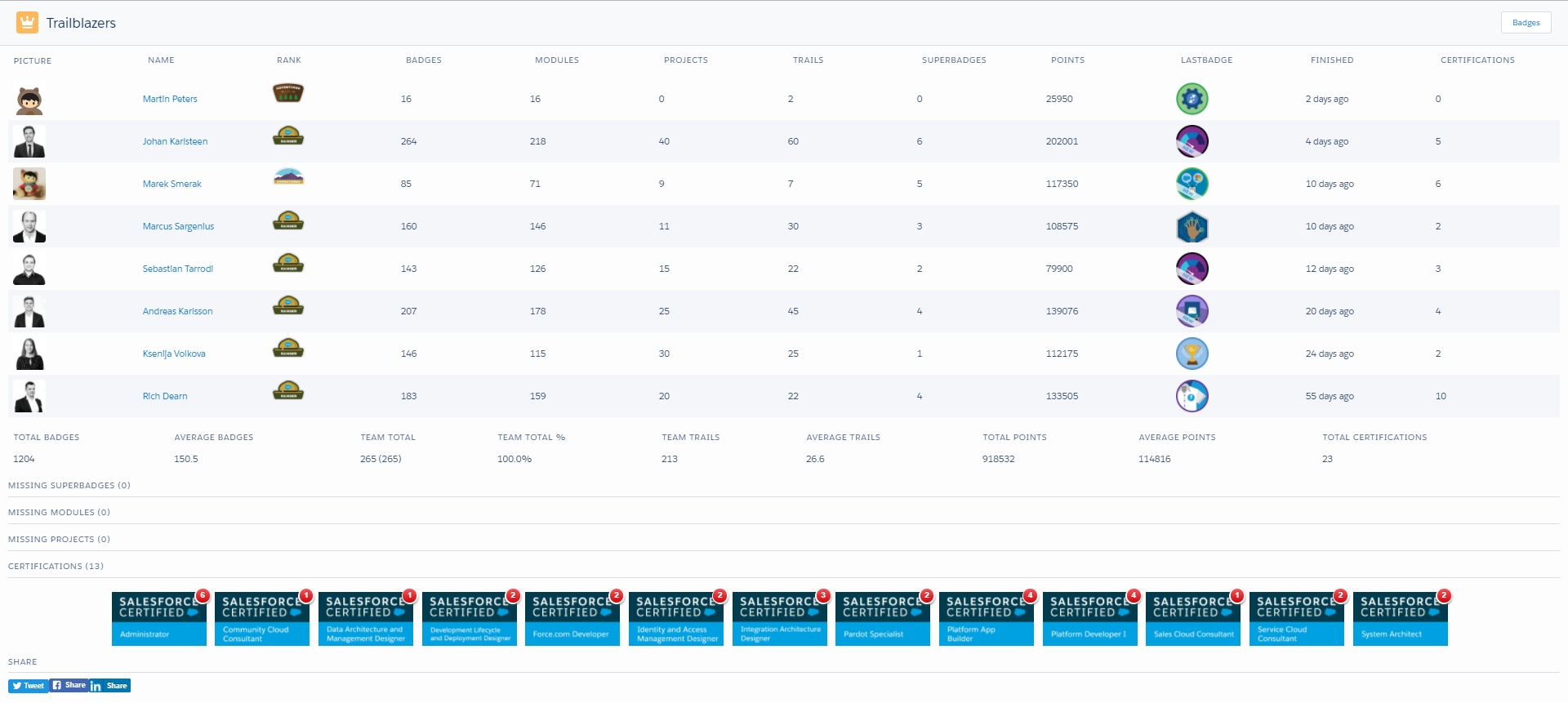
Task: Click Johan Karlsteen's last badge icon
Action: [x=1192, y=141]
